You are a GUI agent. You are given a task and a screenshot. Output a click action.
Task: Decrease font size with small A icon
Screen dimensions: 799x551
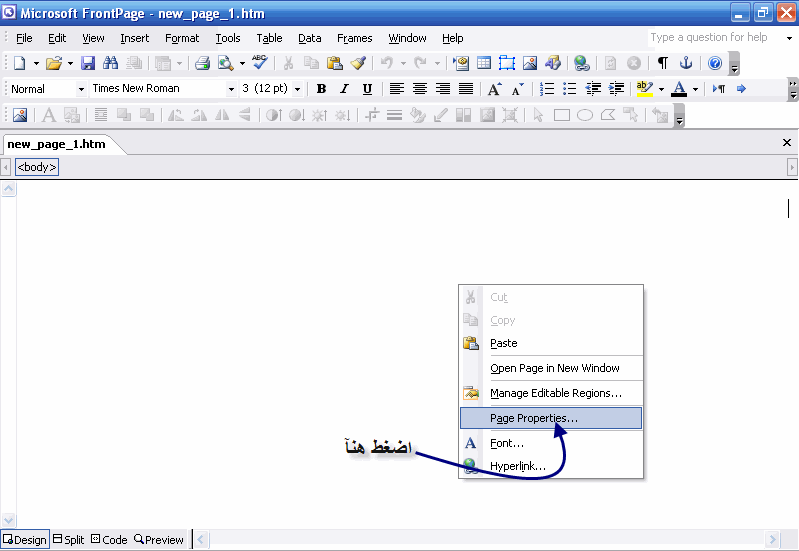click(x=518, y=89)
